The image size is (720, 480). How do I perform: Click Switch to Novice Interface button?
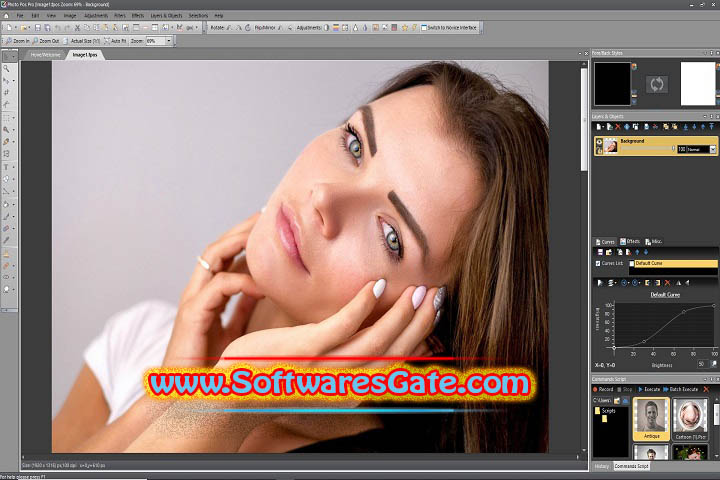(450, 28)
